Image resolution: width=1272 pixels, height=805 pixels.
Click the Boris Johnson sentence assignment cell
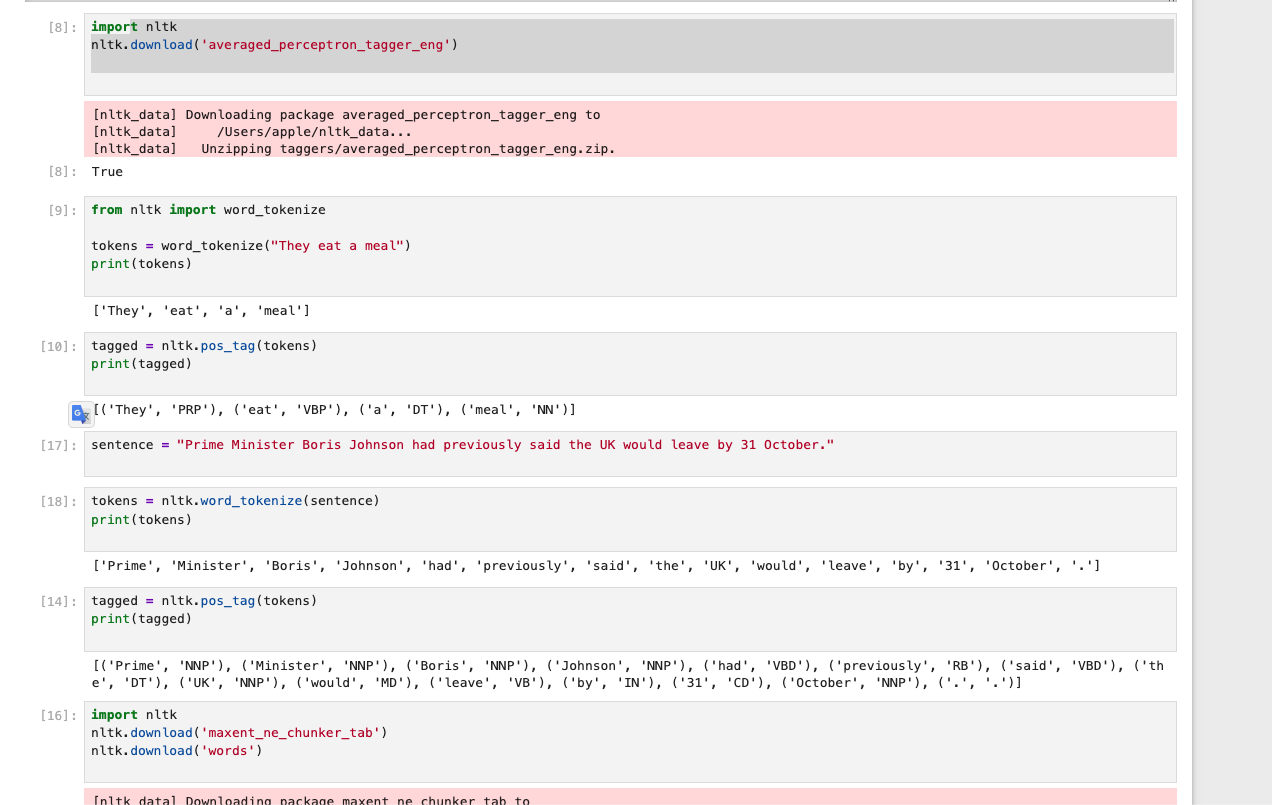point(630,454)
